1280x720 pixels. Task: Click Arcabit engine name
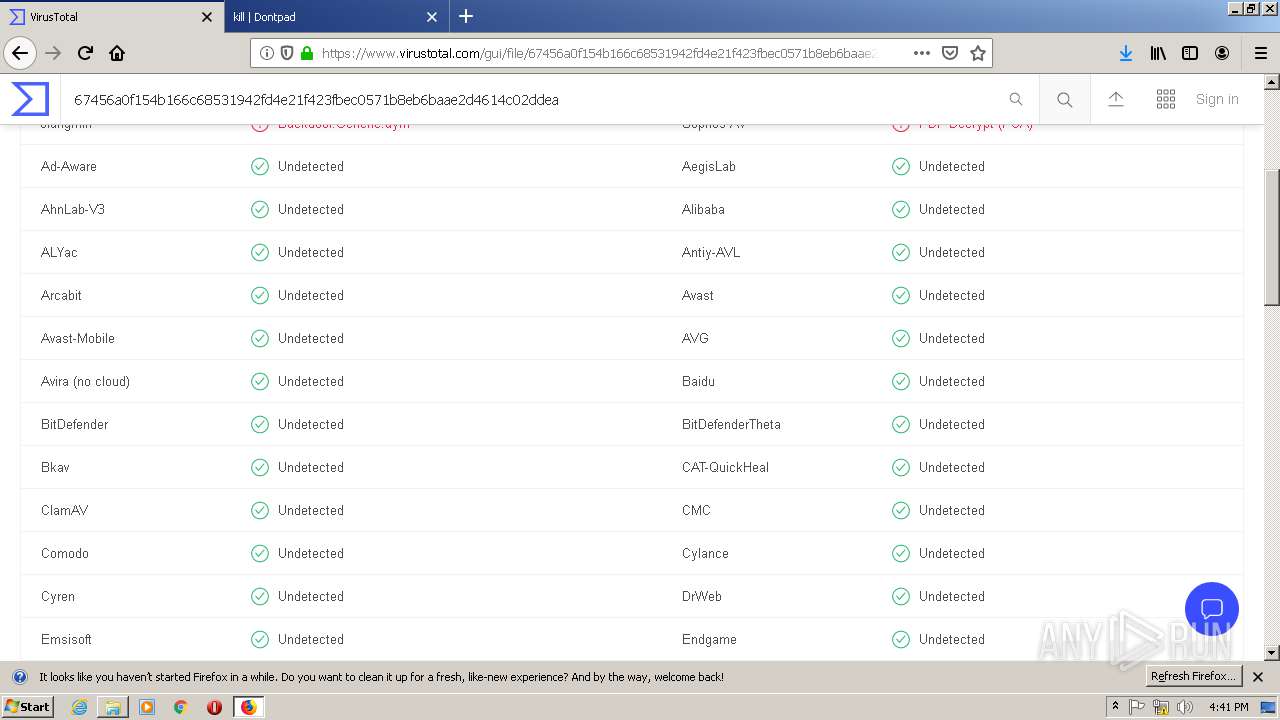(61, 295)
